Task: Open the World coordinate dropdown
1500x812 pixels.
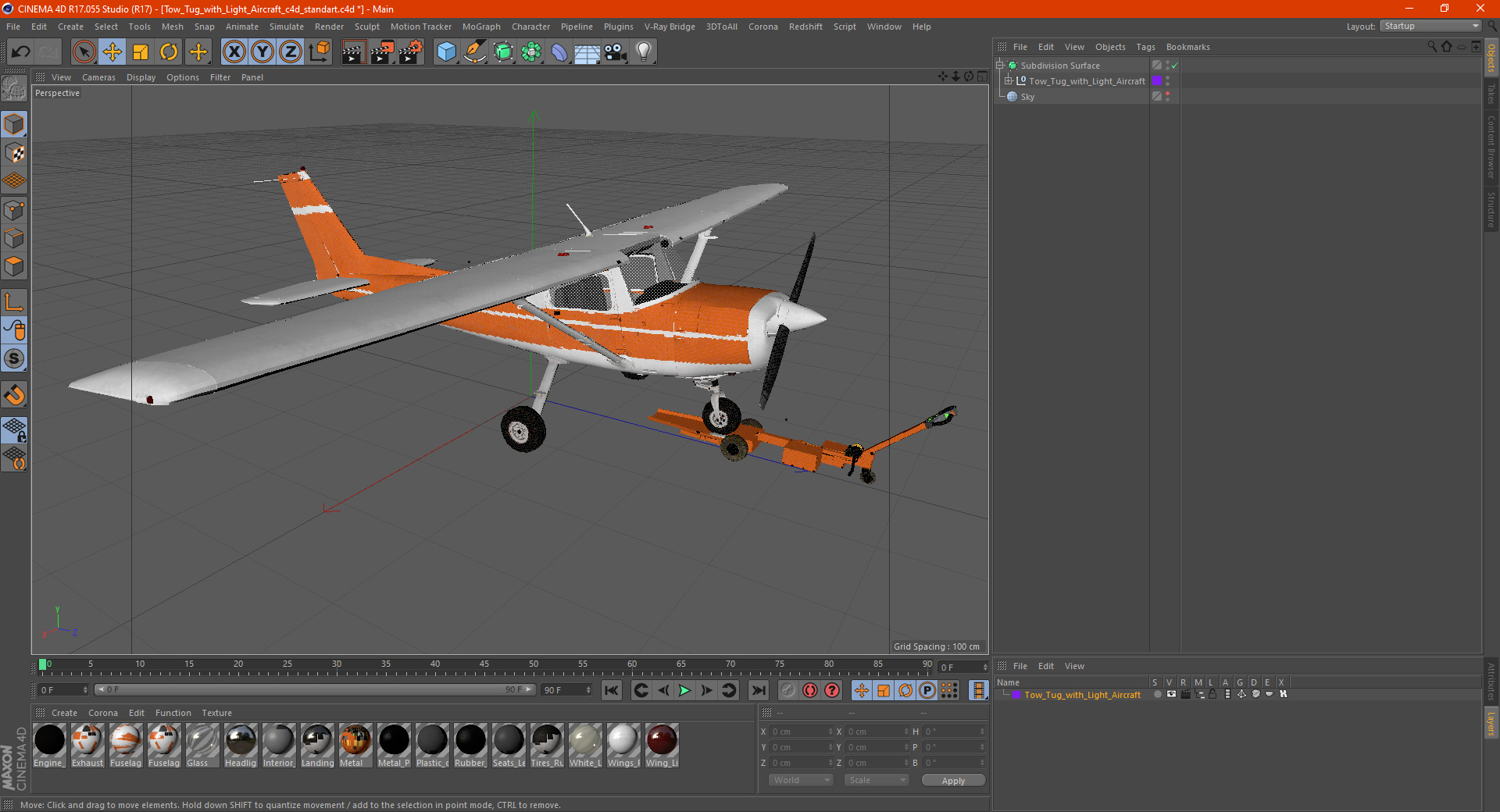Action: click(801, 780)
